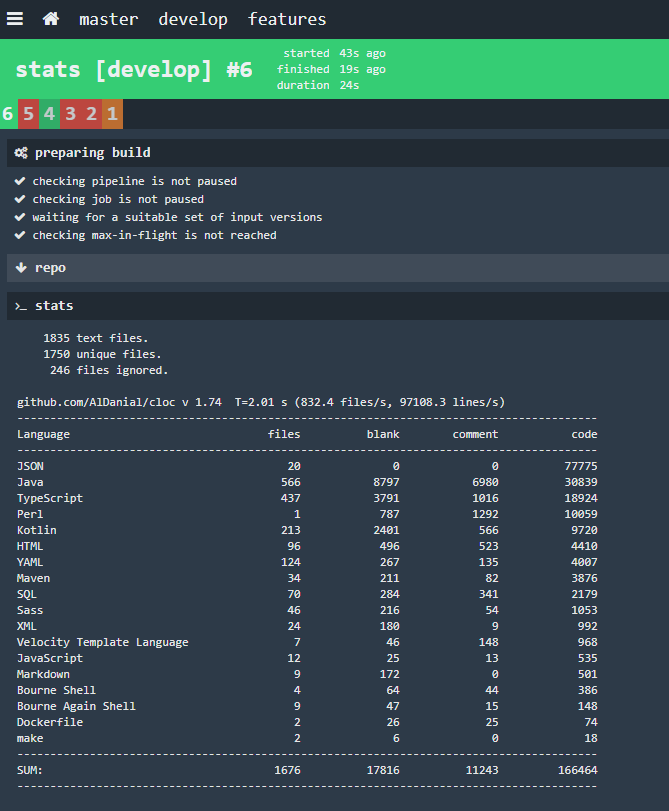This screenshot has height=811, width=669.
Task: Click the github.com/AlDanial/cloc version line
Action: pos(261,402)
